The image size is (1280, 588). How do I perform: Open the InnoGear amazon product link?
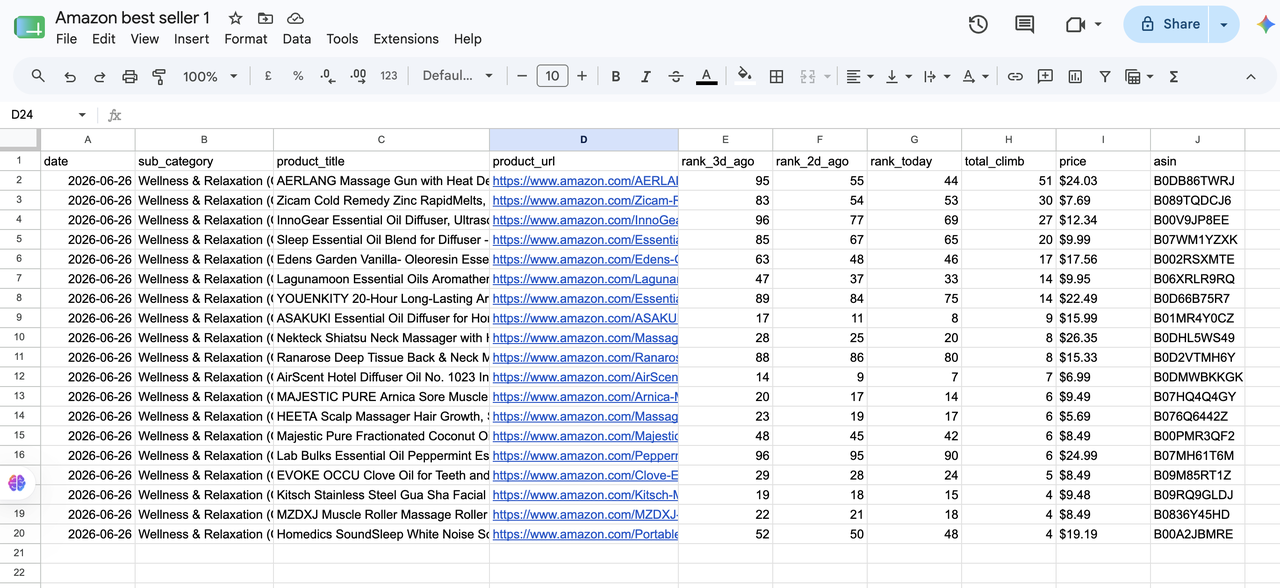pos(585,220)
